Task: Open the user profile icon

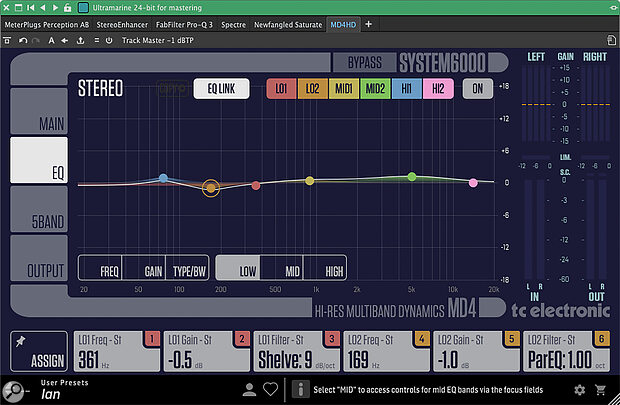Action: [x=250, y=389]
